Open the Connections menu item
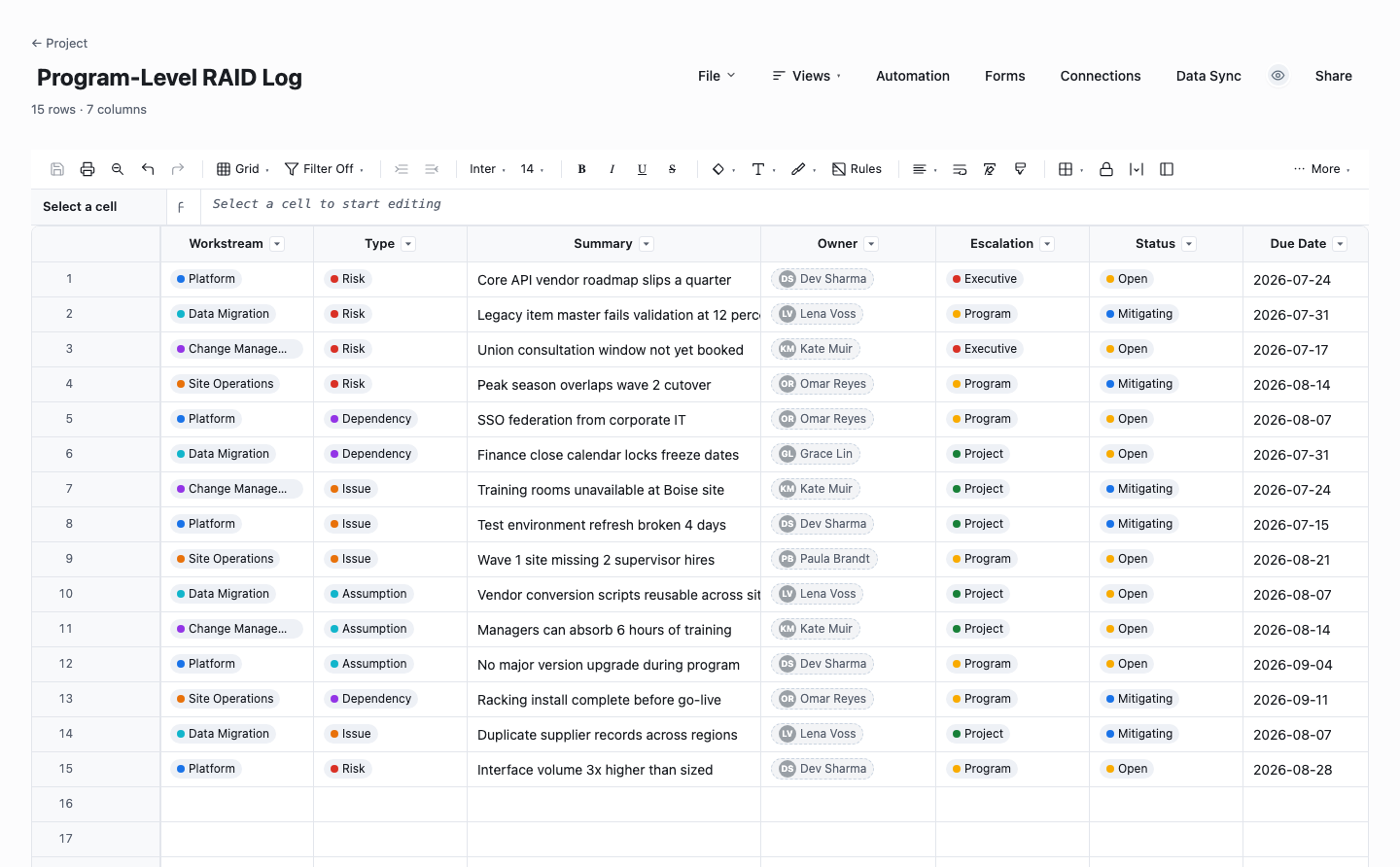Viewport: 1400px width, 867px height. pos(1101,76)
